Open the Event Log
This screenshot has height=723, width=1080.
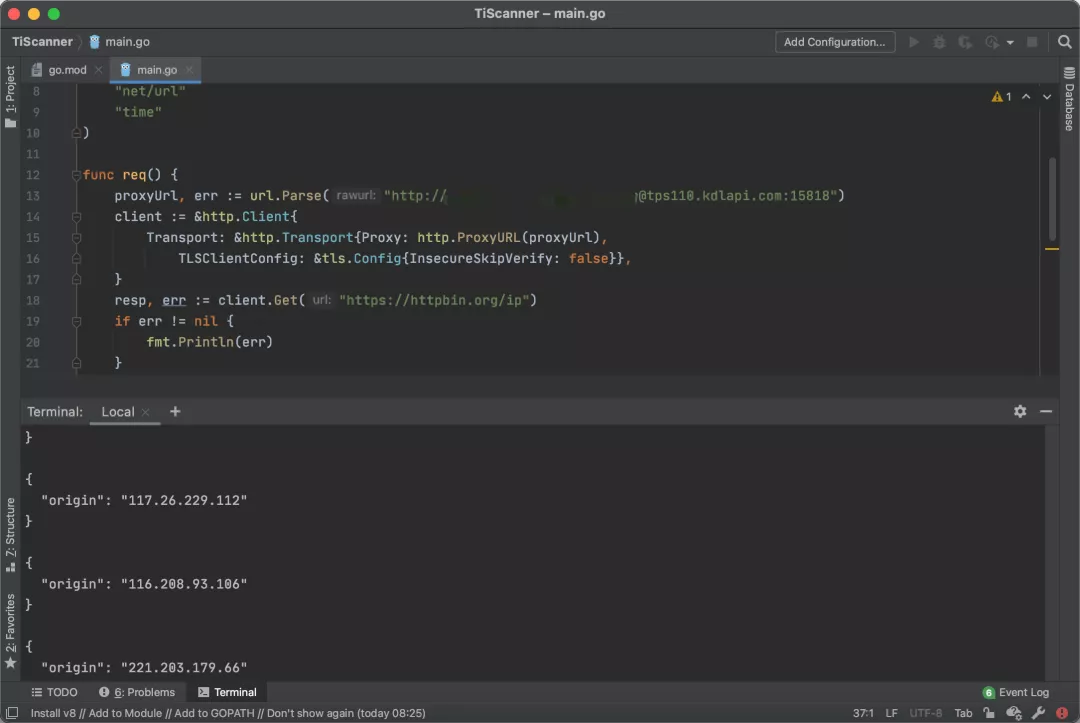coord(1016,692)
